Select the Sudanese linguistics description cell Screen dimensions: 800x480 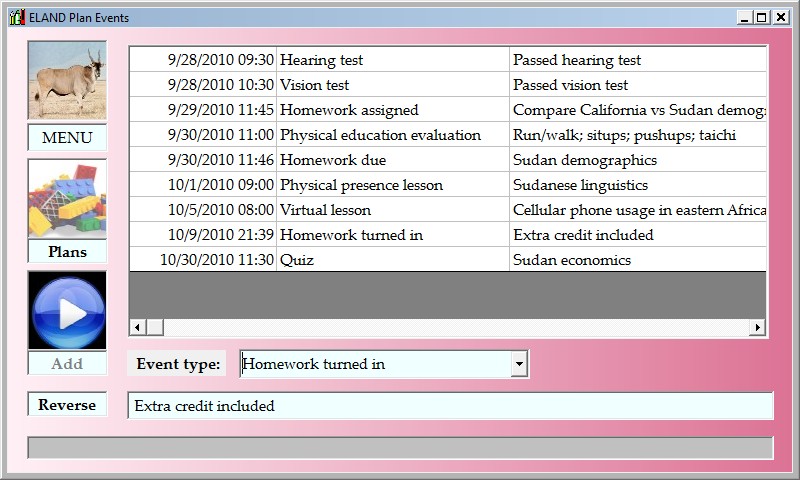pyautogui.click(x=637, y=185)
